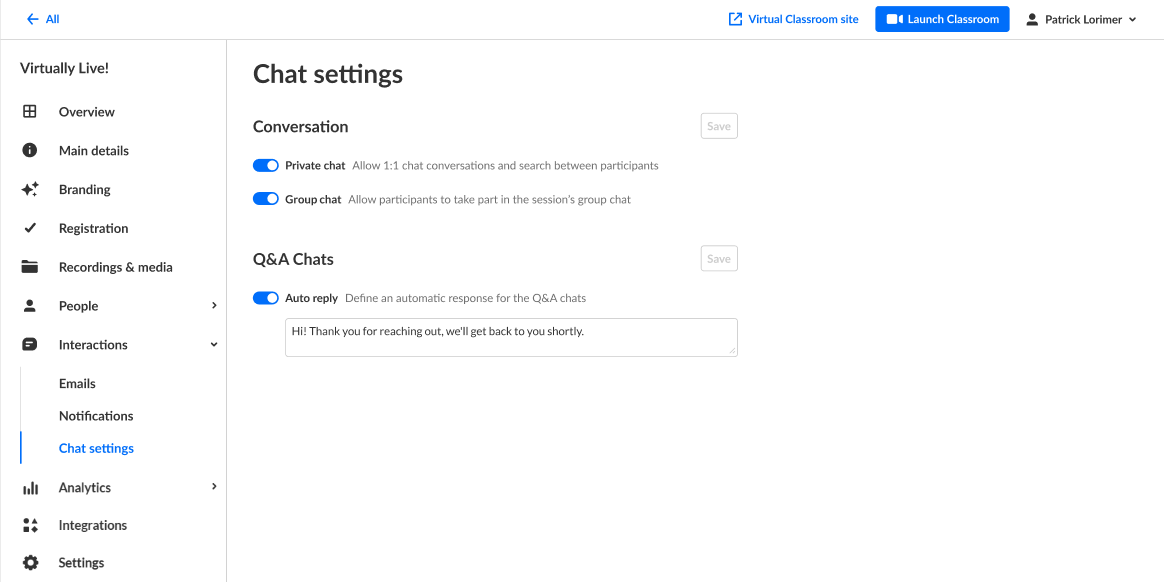
Task: Go to the Notifications menu item
Action: coord(96,416)
